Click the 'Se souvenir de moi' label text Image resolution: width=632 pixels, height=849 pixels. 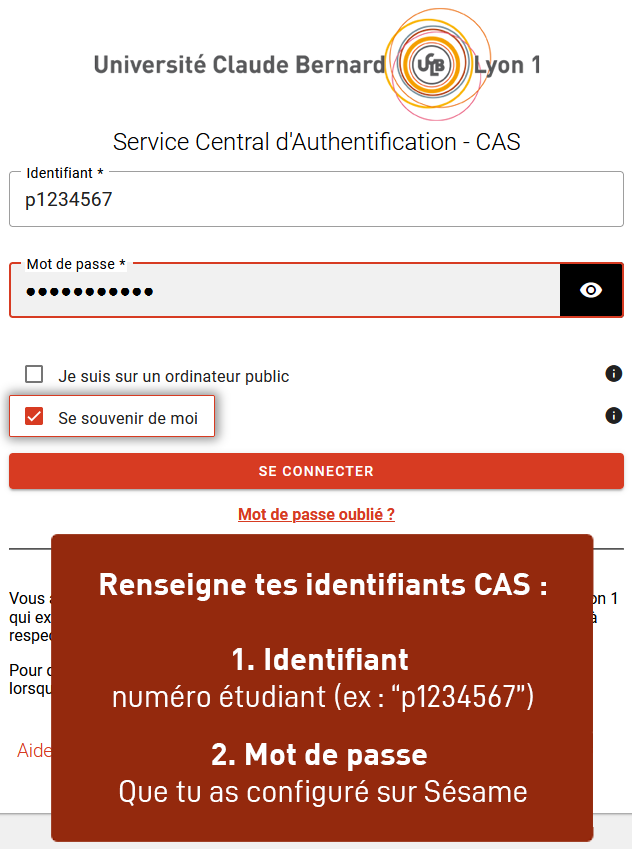pyautogui.click(x=128, y=418)
